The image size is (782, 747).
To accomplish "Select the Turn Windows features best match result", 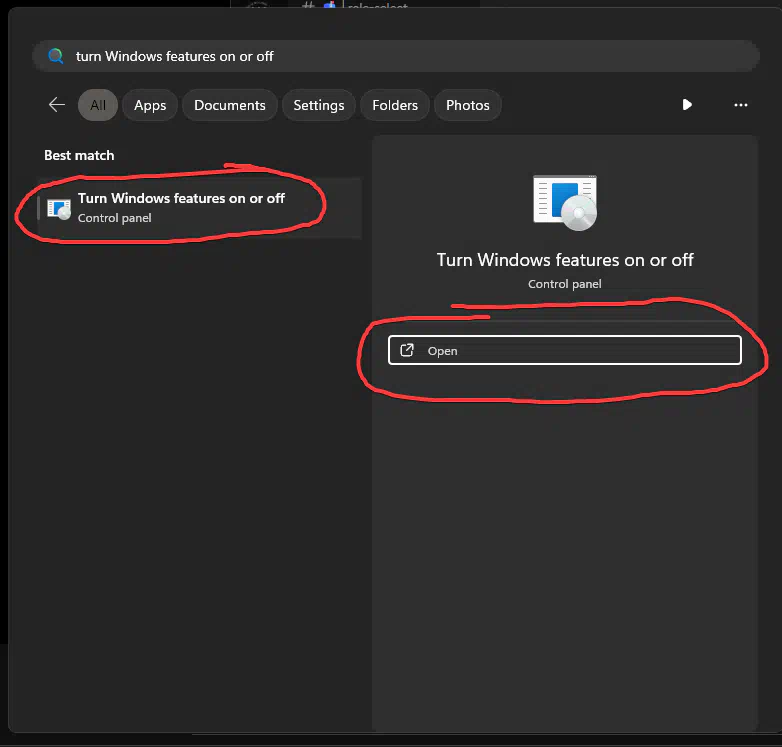I will 199,208.
